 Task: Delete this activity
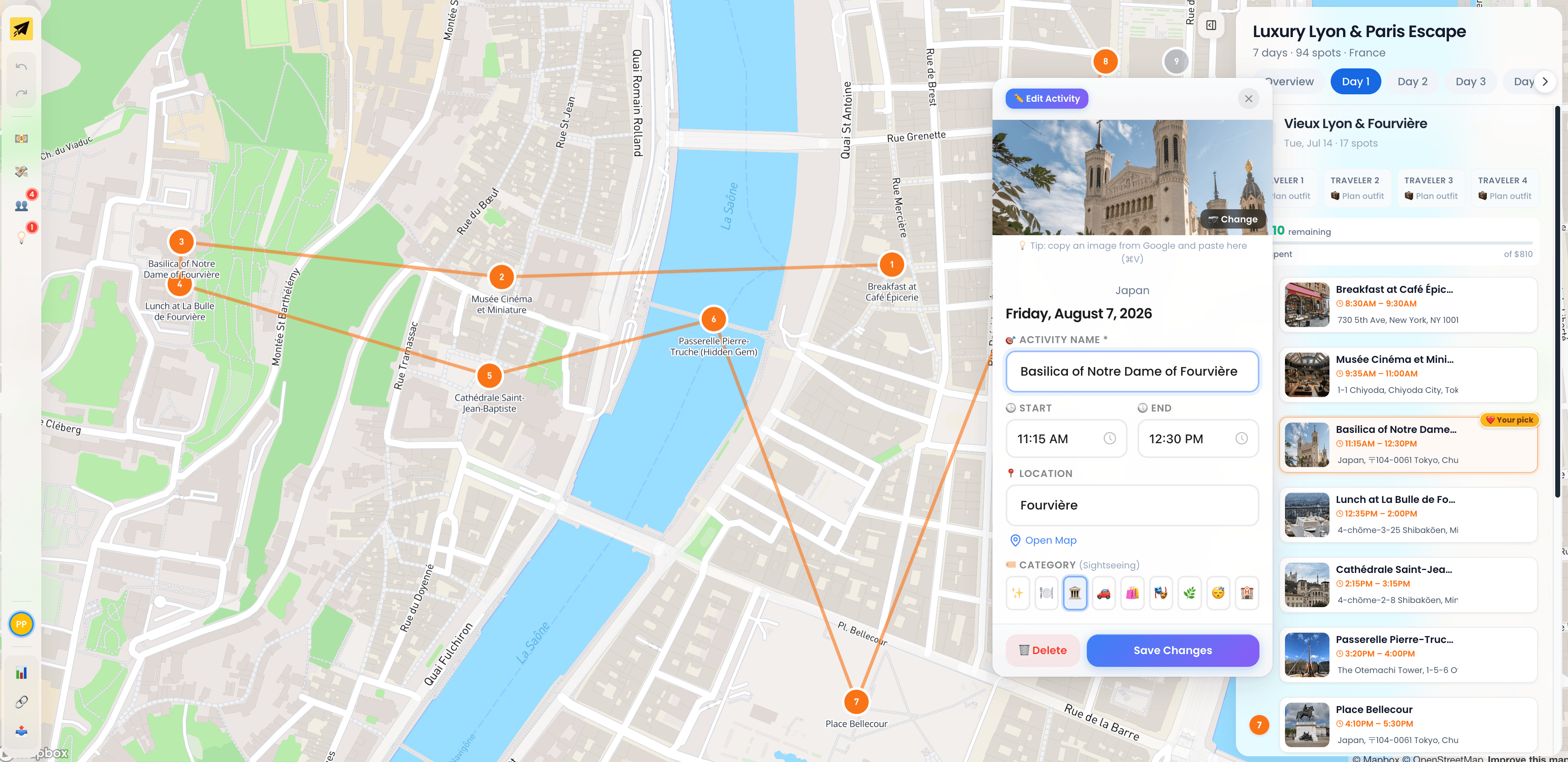(1043, 650)
